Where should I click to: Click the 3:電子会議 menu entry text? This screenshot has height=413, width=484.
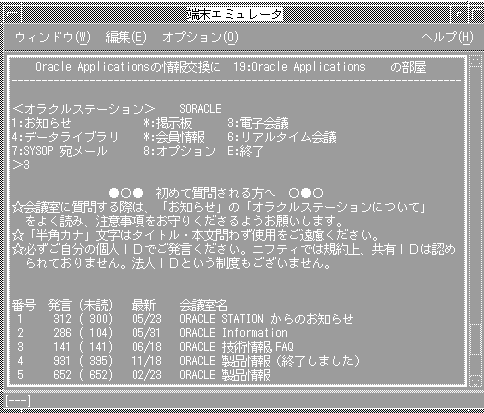pyautogui.click(x=258, y=123)
